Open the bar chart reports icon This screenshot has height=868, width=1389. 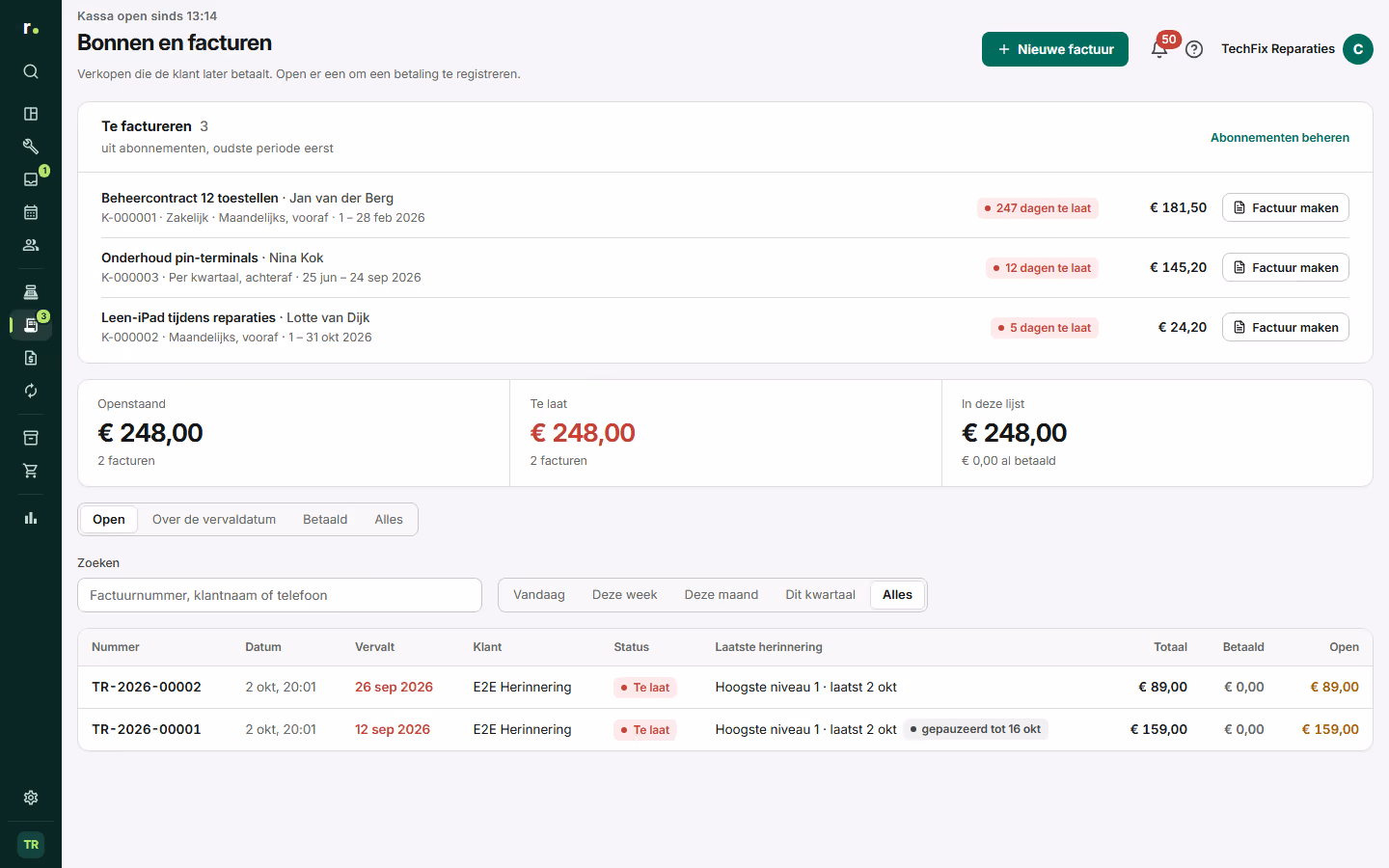click(31, 518)
